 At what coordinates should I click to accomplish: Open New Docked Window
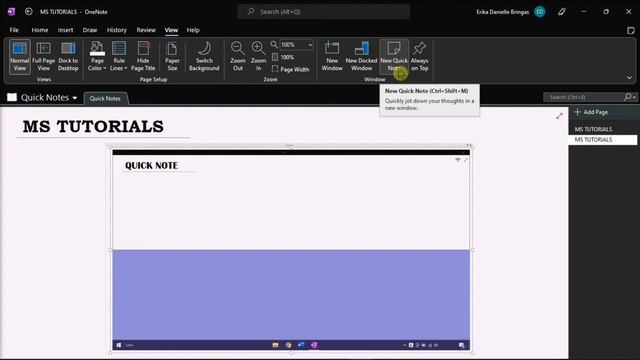[x=361, y=56]
